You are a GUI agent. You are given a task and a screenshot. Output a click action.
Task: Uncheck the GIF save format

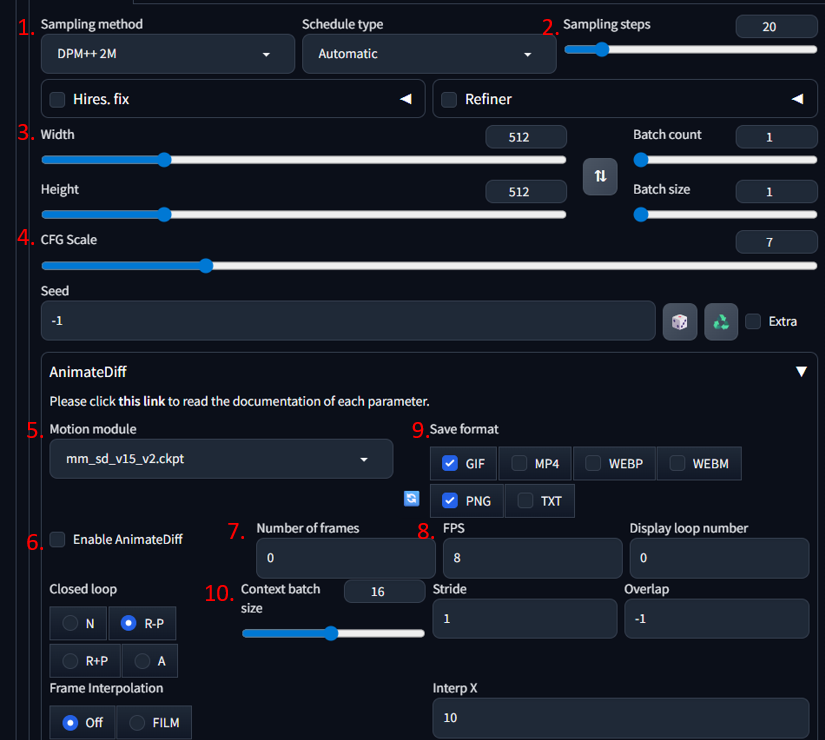(x=450, y=464)
